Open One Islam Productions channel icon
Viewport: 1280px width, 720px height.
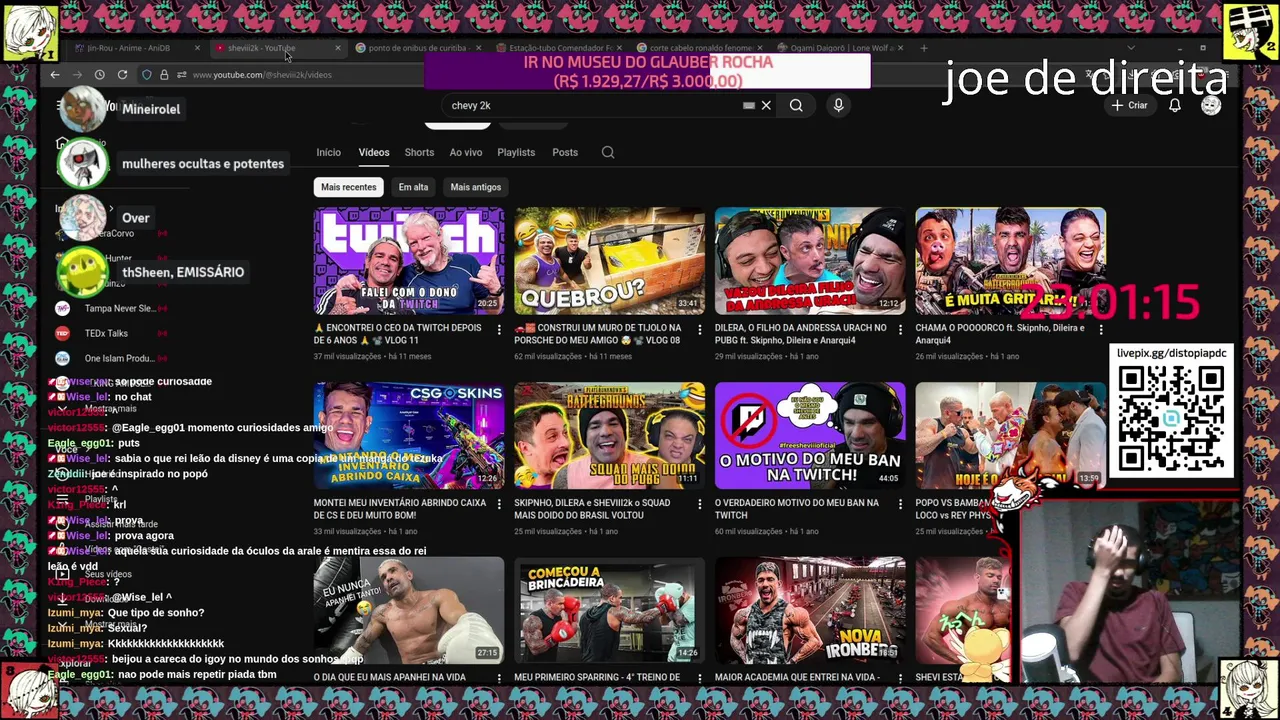(62, 358)
